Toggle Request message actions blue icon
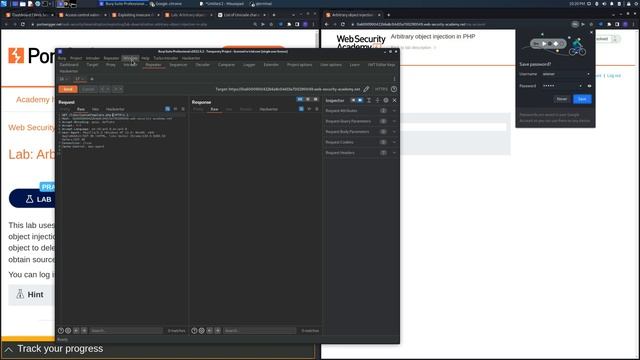The height and width of the screenshot is (360, 640). coord(168,109)
